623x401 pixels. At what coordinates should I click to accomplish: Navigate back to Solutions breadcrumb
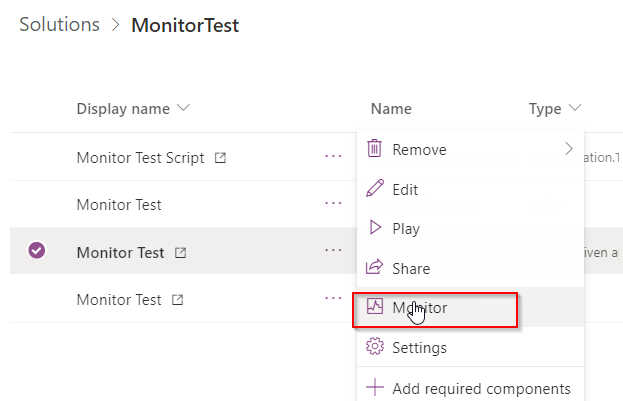pos(60,25)
